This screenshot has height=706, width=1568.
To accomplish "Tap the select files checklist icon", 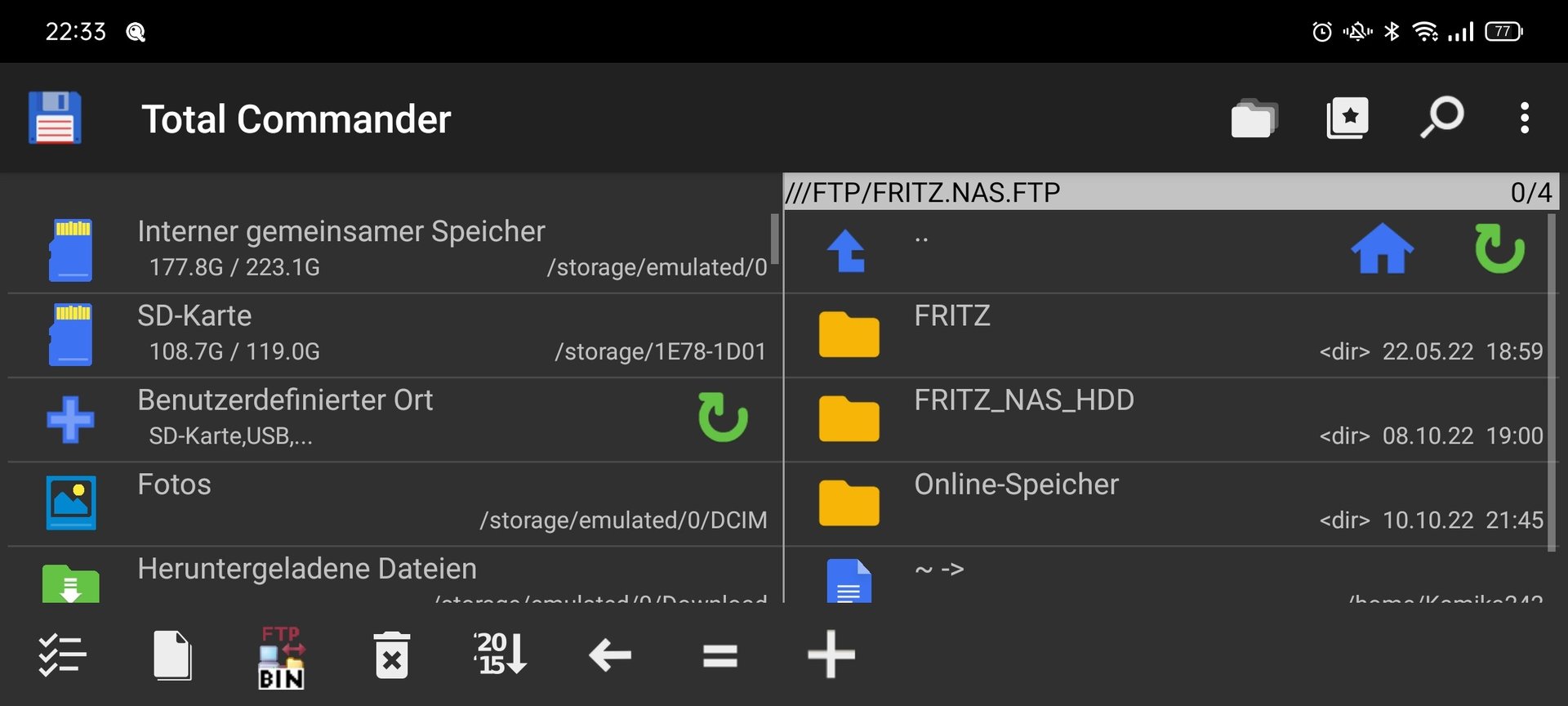I will [62, 655].
